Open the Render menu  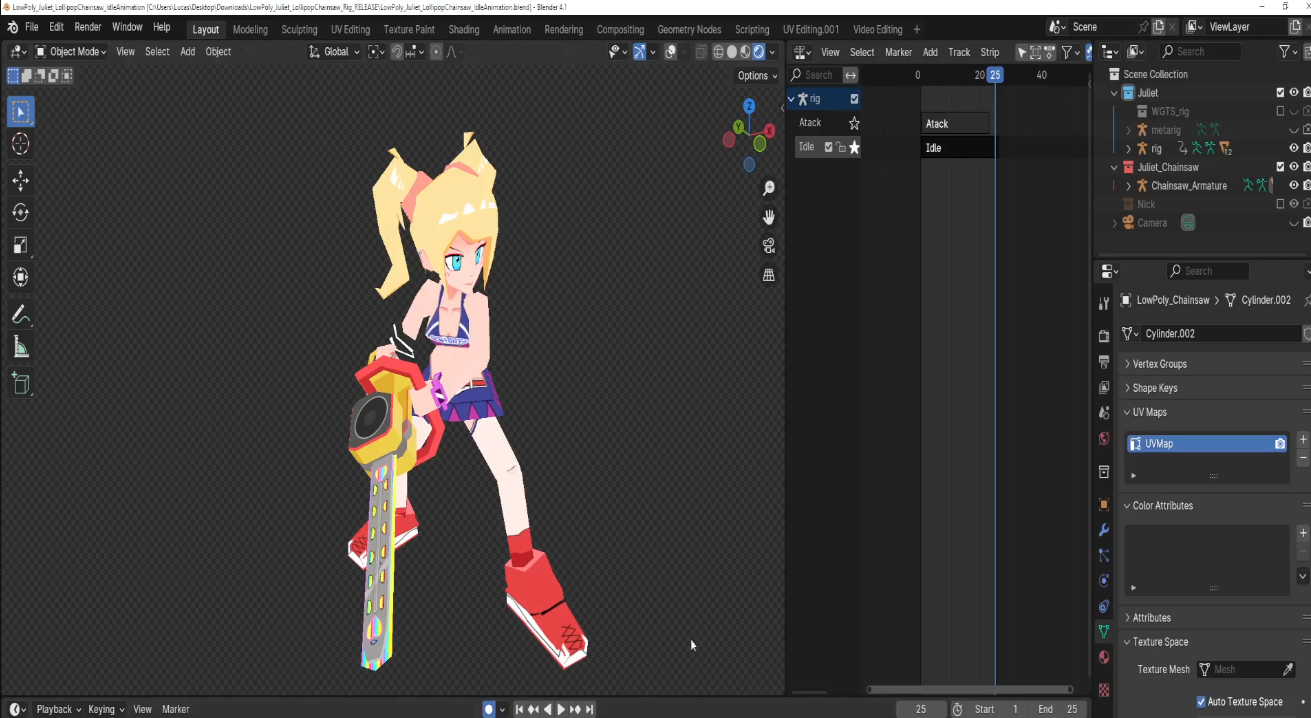tap(88, 27)
